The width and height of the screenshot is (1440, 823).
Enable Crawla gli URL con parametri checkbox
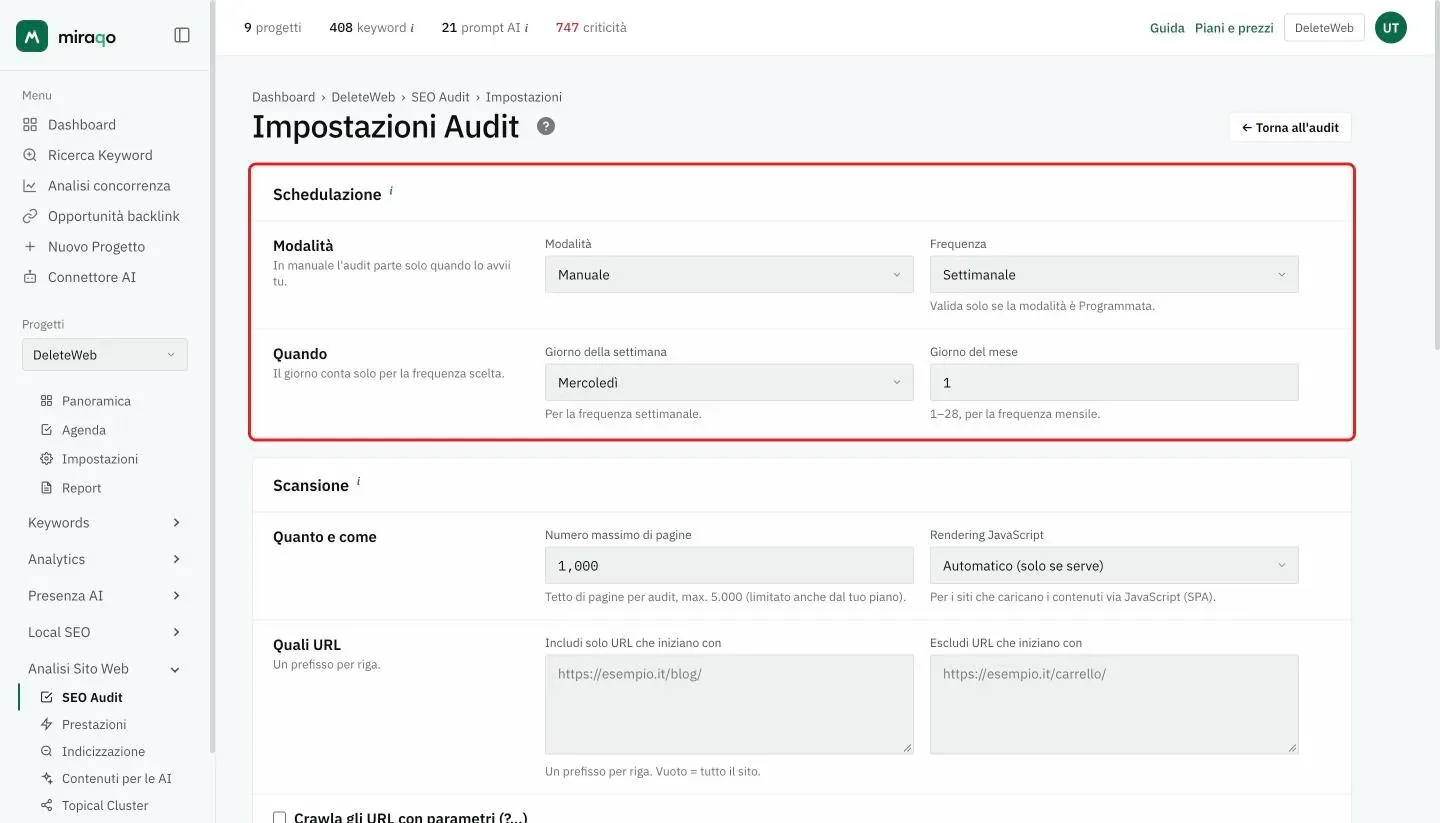point(280,818)
